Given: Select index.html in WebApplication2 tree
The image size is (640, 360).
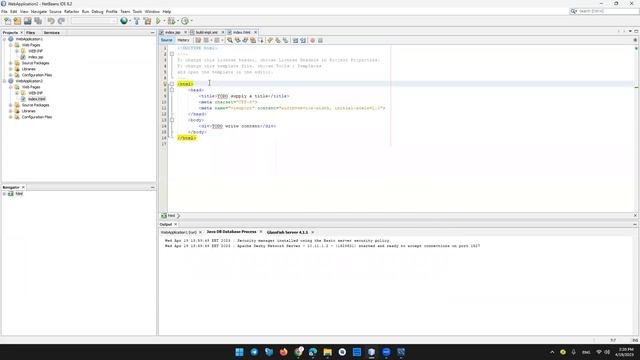Looking at the screenshot, I should (37, 99).
